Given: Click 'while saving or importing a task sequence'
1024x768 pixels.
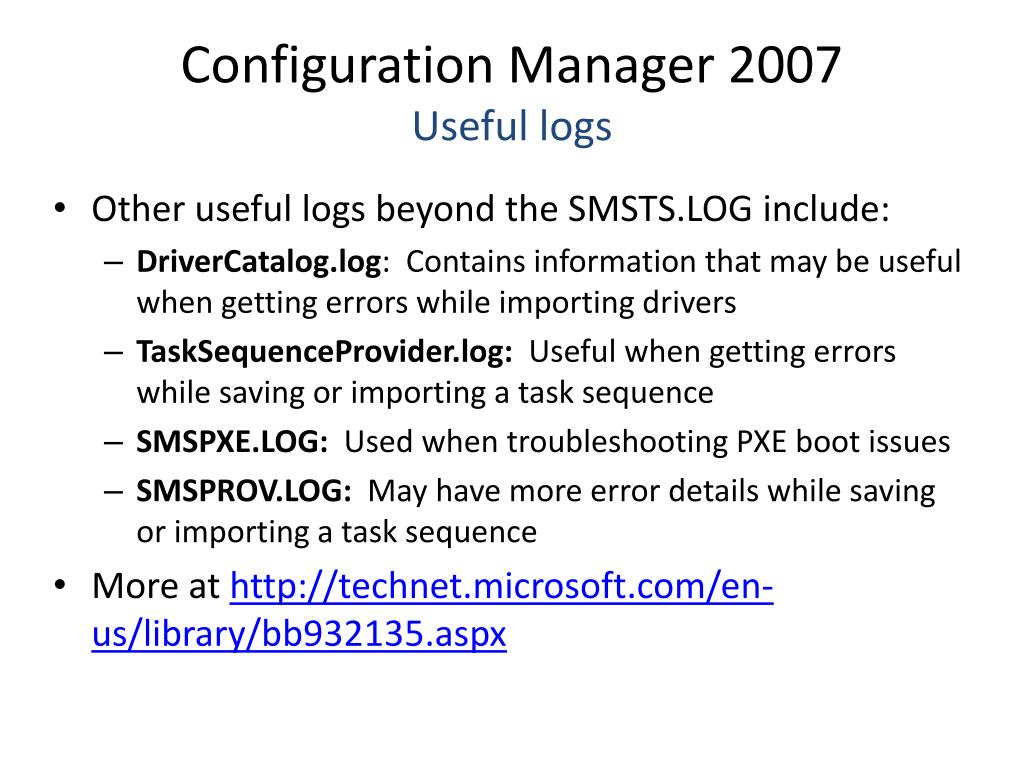Looking at the screenshot, I should click(425, 393).
